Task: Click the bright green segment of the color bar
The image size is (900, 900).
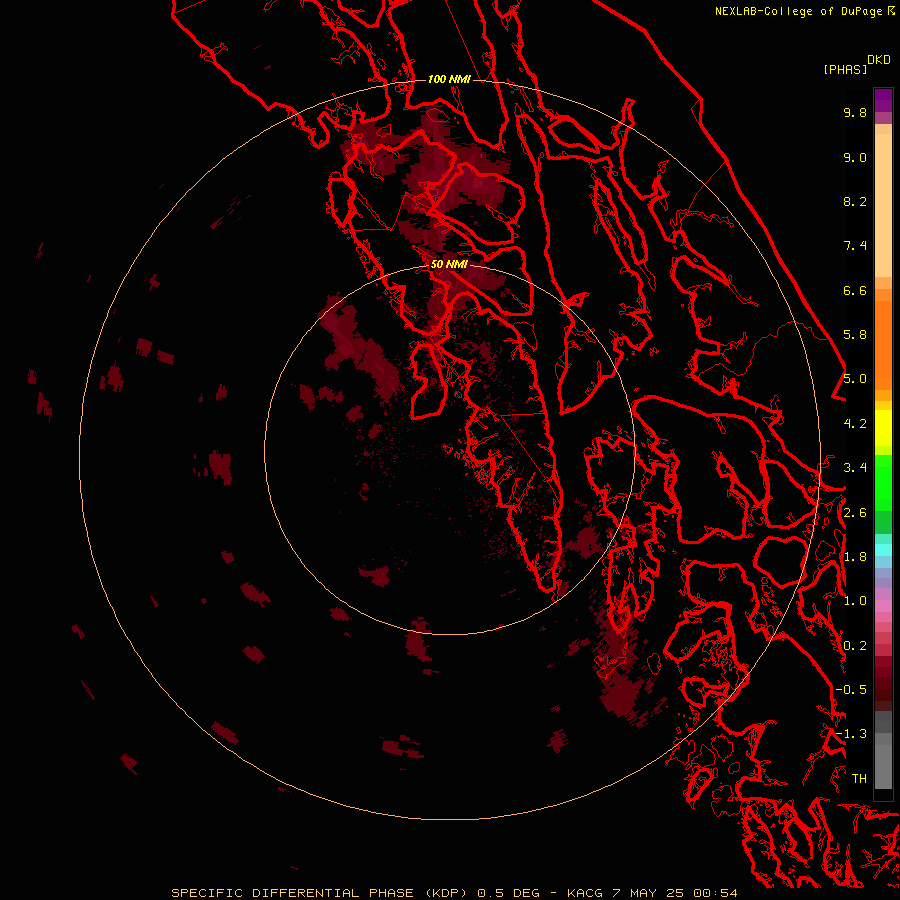Action: [x=883, y=482]
